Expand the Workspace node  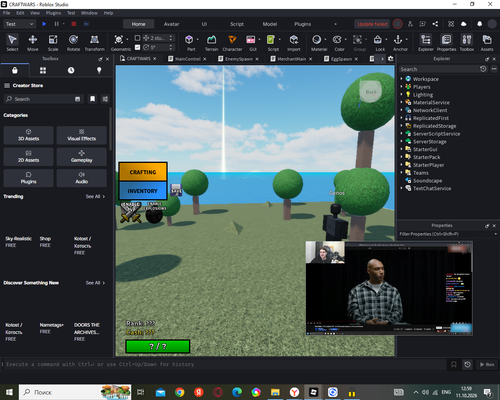click(402, 79)
